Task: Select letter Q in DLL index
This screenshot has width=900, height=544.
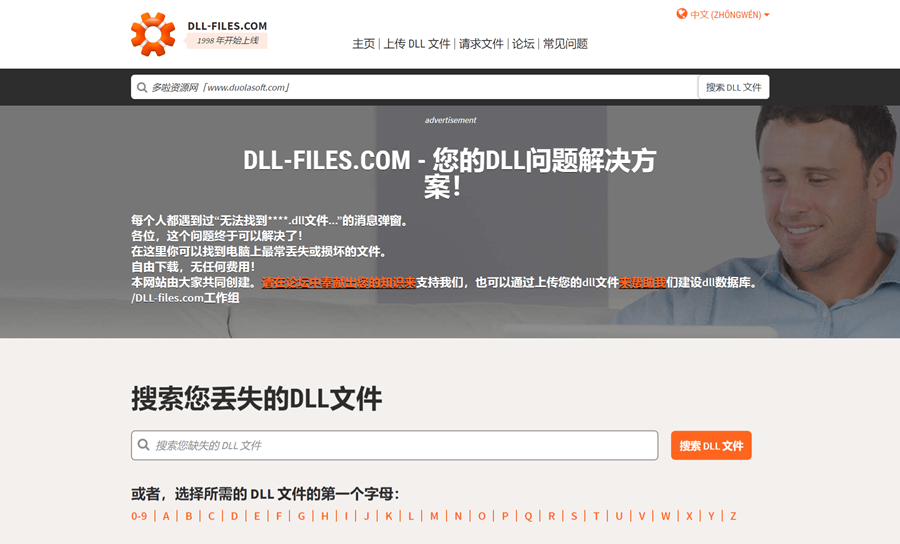Action: point(528,516)
